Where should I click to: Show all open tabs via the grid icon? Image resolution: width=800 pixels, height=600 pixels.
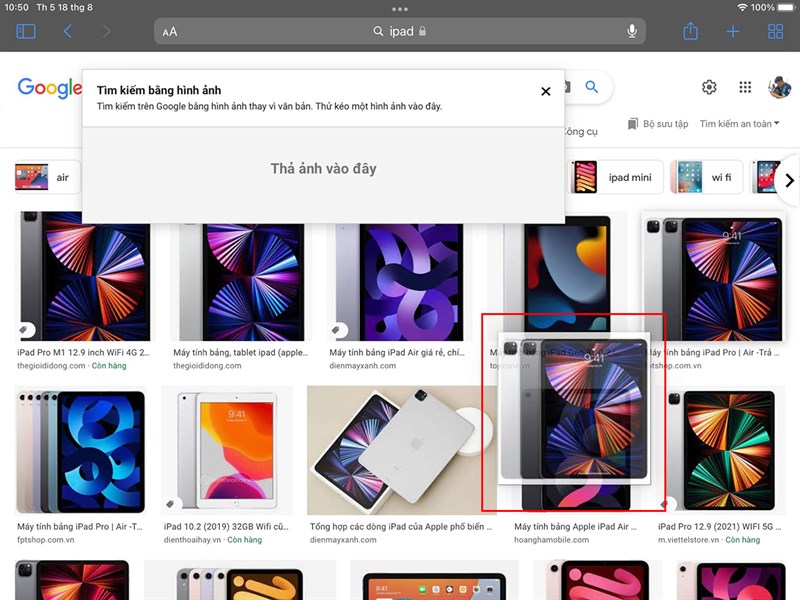point(775,31)
